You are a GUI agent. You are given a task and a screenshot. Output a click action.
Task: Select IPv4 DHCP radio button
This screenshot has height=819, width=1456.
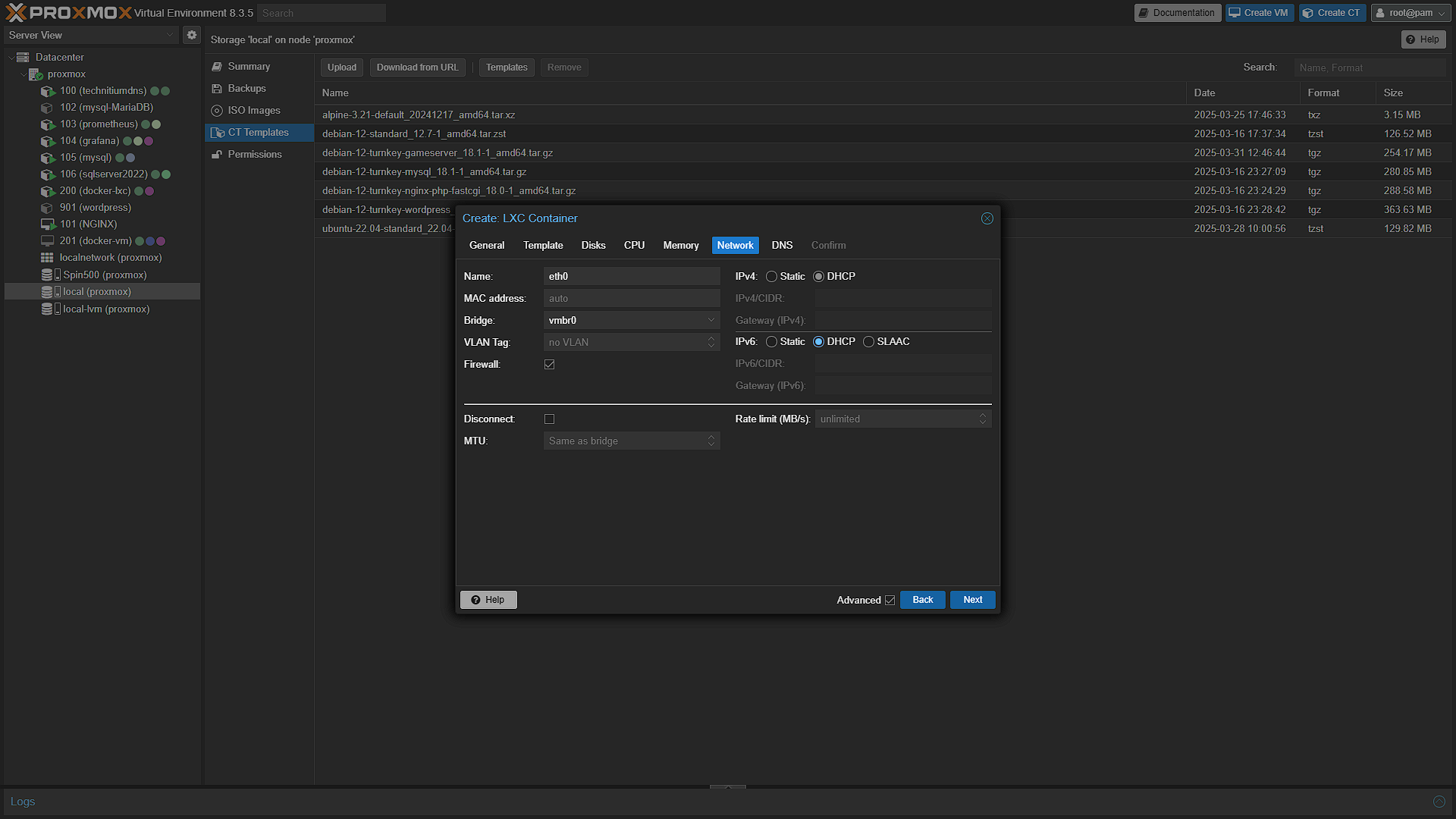click(818, 277)
